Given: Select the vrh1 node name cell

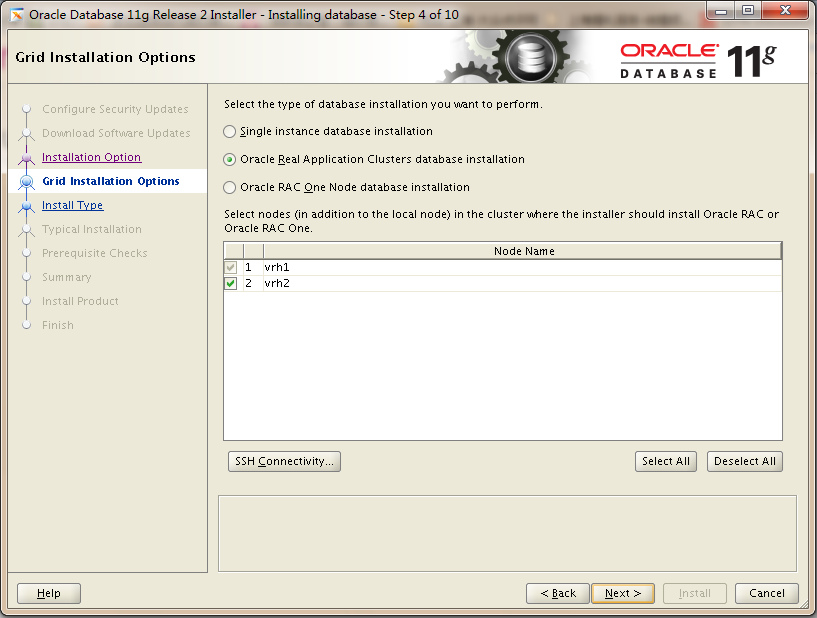Looking at the screenshot, I should [x=523, y=267].
